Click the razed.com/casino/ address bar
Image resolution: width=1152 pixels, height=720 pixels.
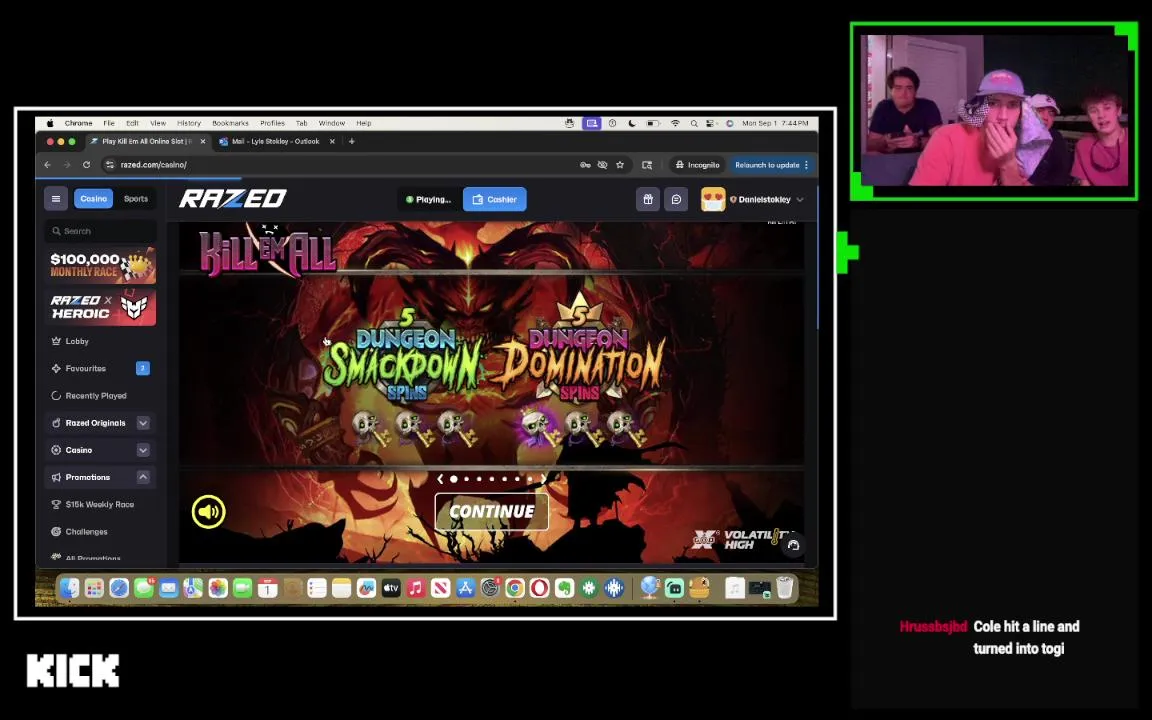[338, 165]
